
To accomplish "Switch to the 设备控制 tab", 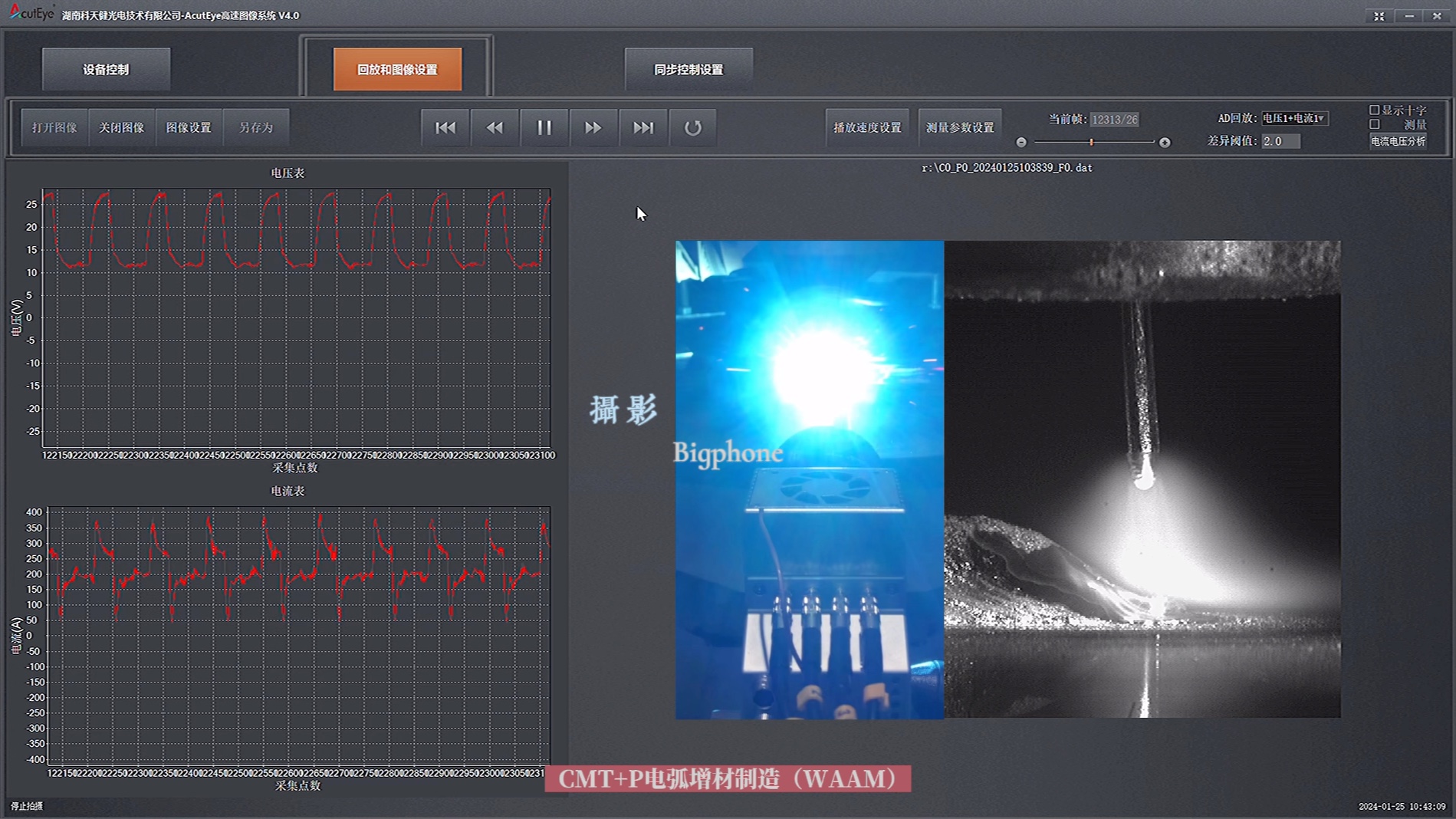I will point(106,69).
